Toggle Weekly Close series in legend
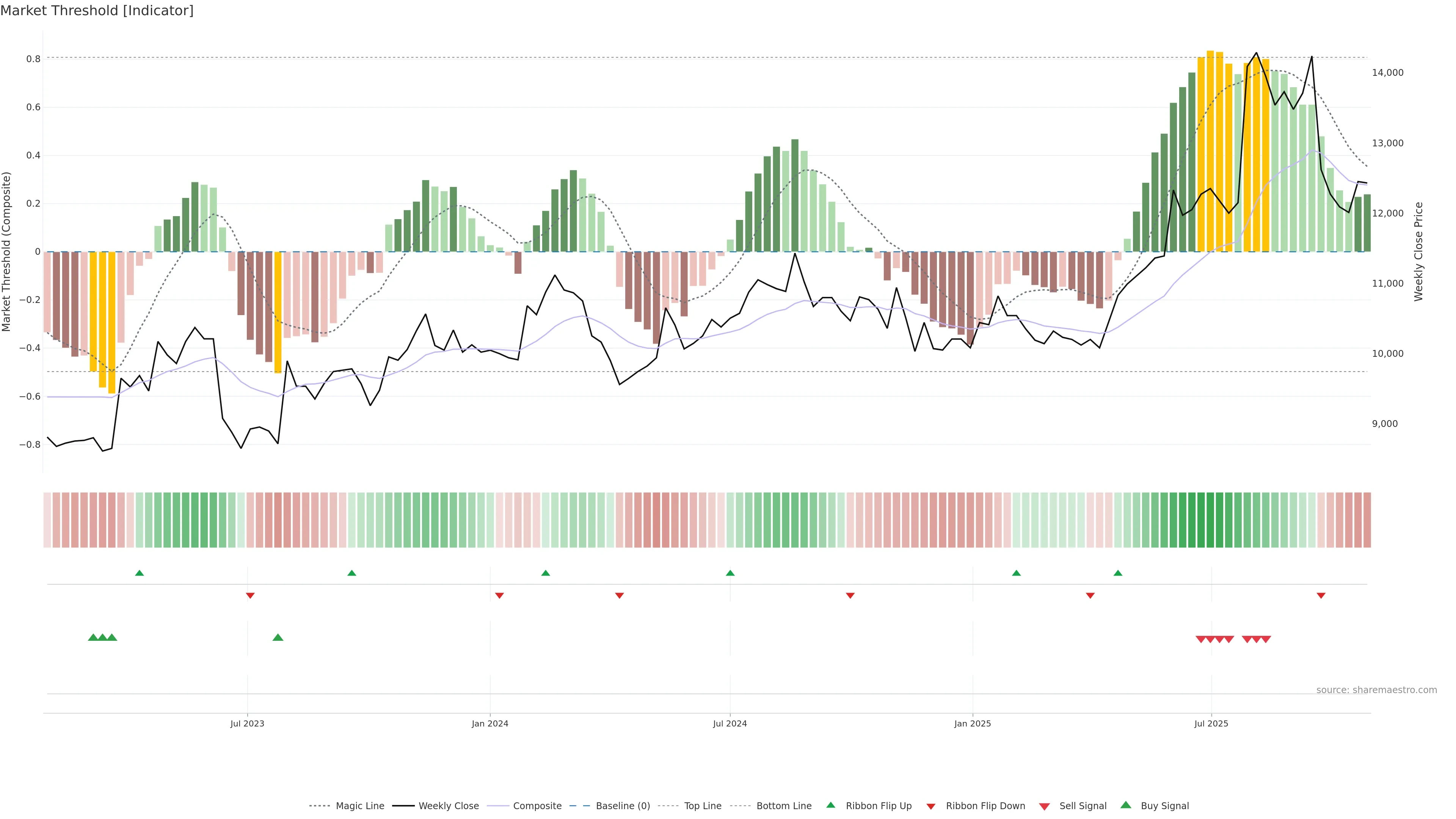Image resolution: width=1456 pixels, height=819 pixels. tap(448, 806)
